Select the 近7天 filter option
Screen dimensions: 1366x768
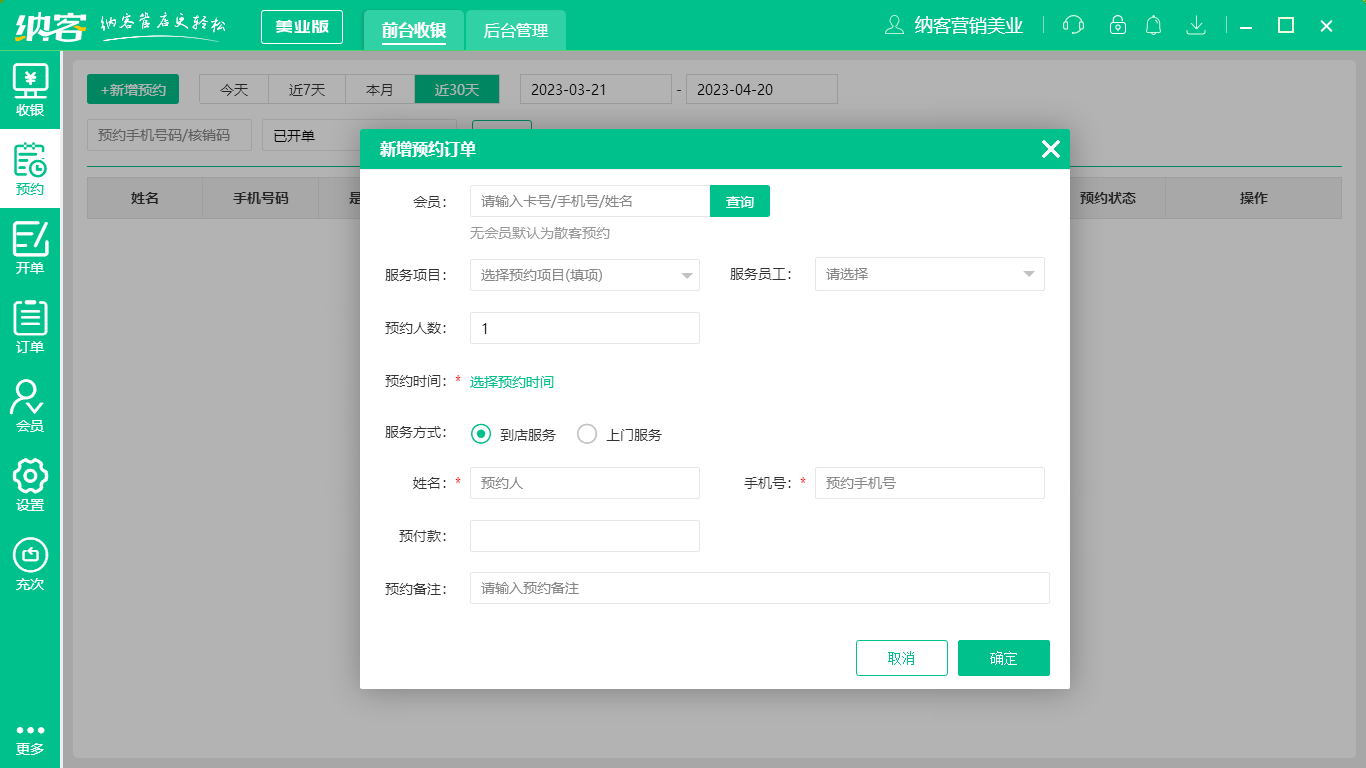click(x=306, y=89)
